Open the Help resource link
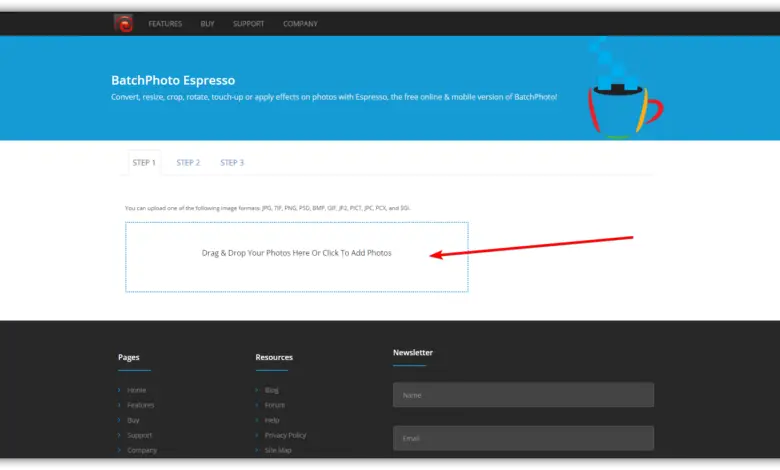Viewport: 780px width, 470px height. (272, 420)
